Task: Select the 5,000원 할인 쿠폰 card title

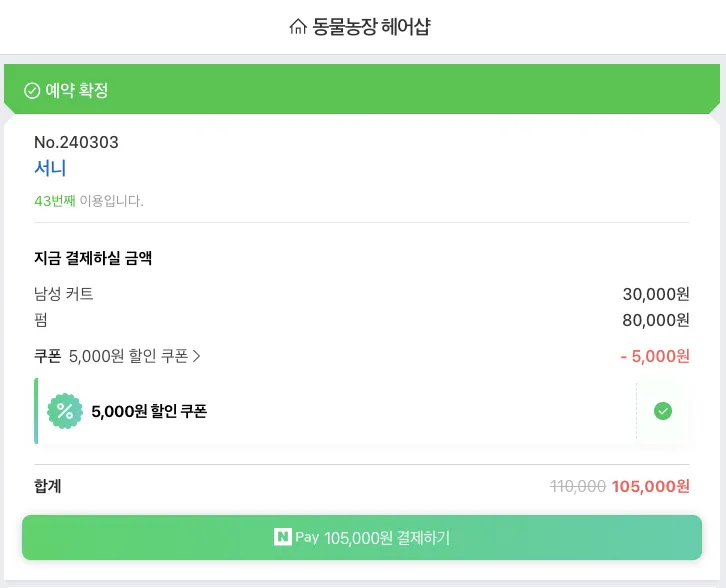Action: pos(149,411)
